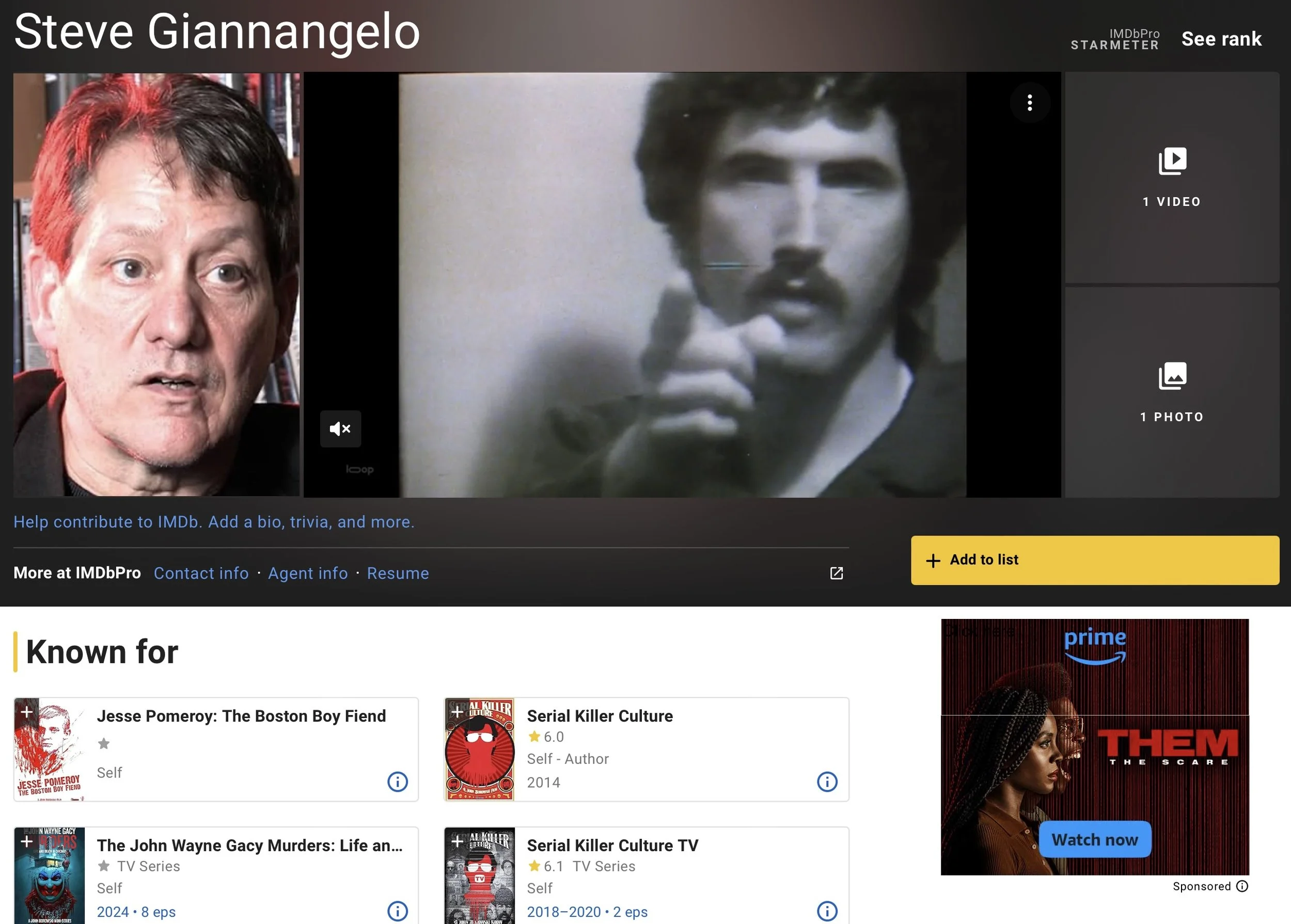Open the Contact info link
This screenshot has height=924, width=1291.
pos(201,573)
